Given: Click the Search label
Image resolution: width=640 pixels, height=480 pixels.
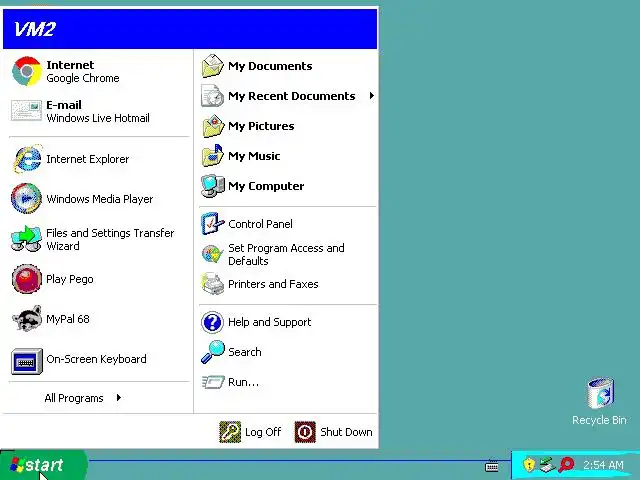Looking at the screenshot, I should tap(244, 352).
